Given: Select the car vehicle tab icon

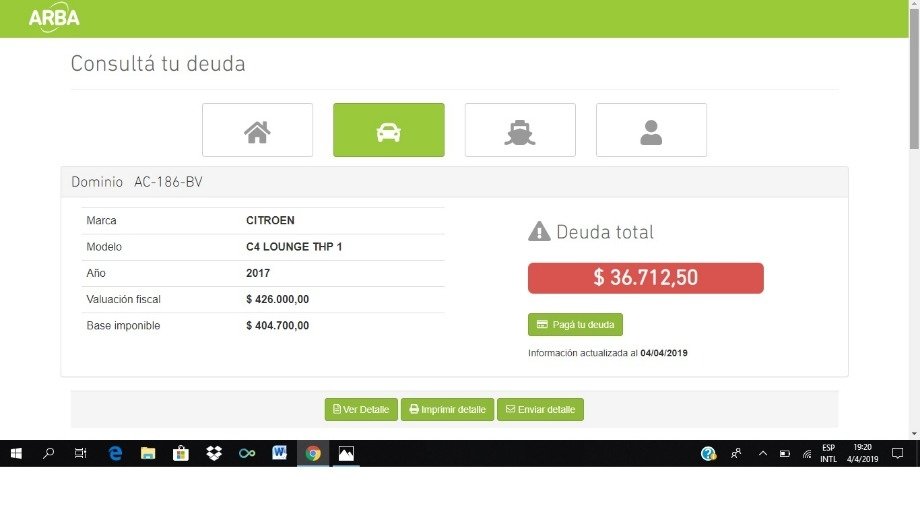Looking at the screenshot, I should click(x=388, y=130).
